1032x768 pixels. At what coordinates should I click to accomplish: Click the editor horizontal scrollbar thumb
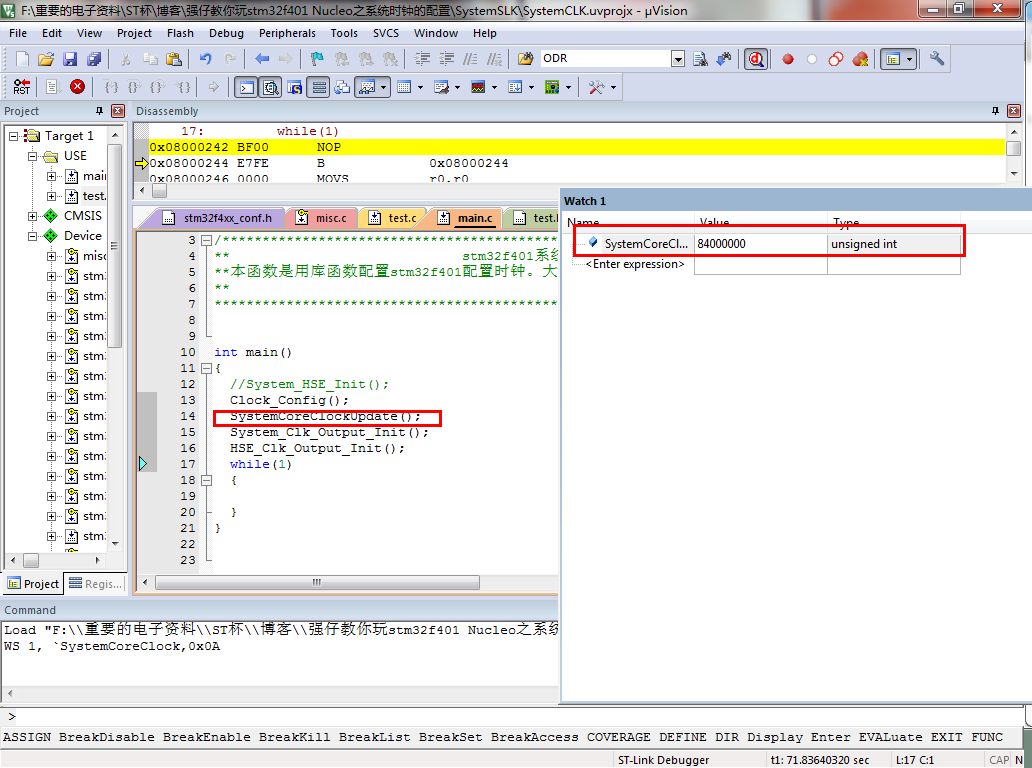click(317, 582)
